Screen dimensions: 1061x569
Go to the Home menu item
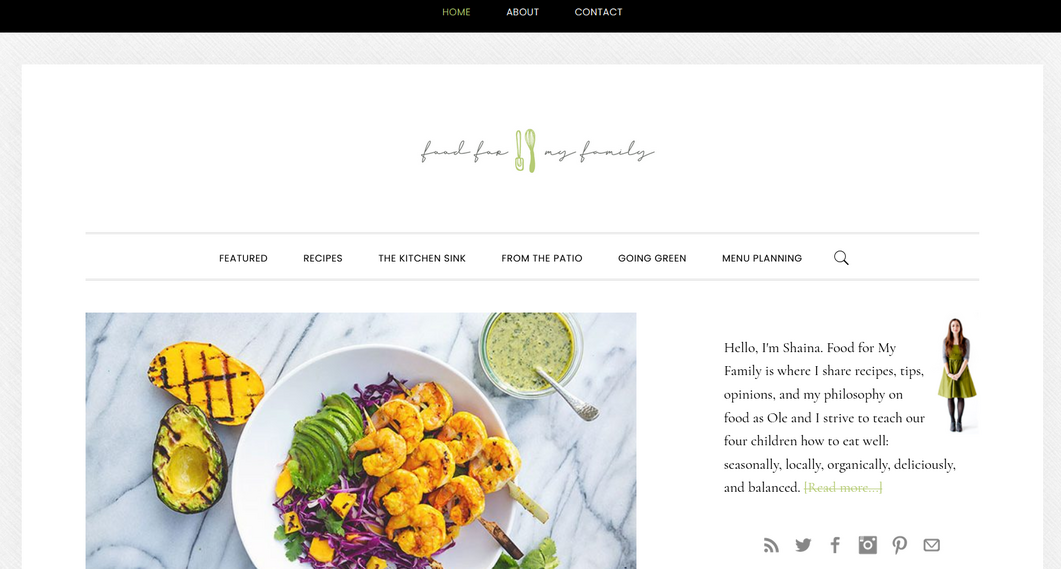point(456,12)
